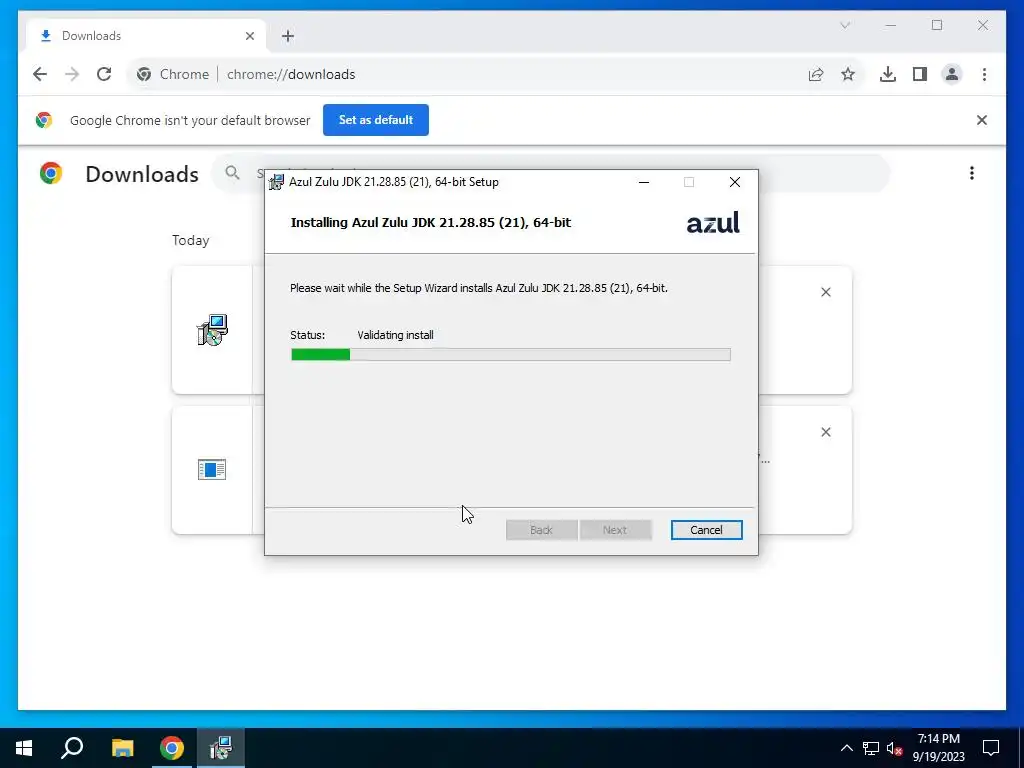
Task: Open the taskbar clock and date
Action: (938, 748)
